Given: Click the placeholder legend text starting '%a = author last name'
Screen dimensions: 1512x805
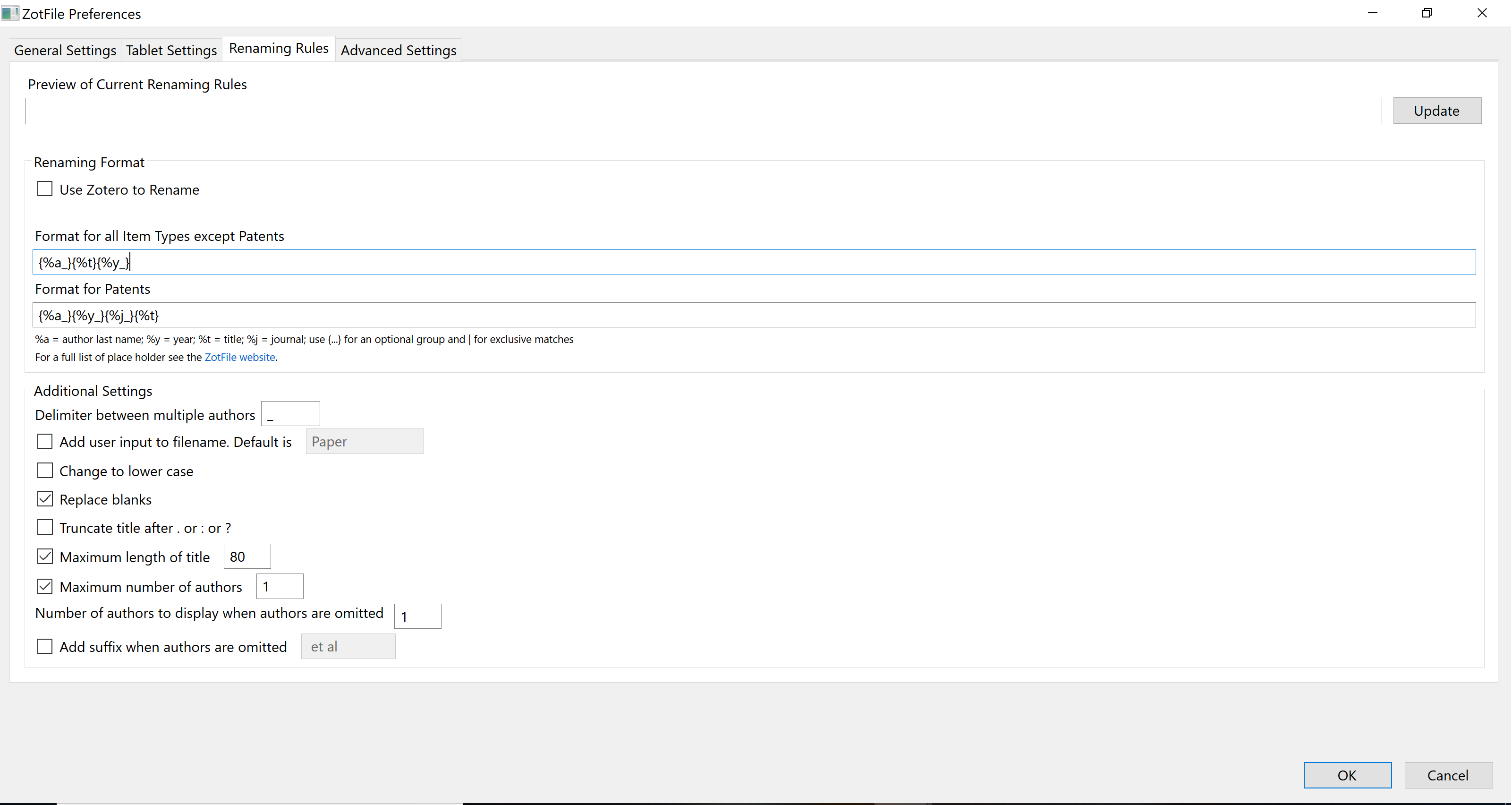Looking at the screenshot, I should 304,339.
